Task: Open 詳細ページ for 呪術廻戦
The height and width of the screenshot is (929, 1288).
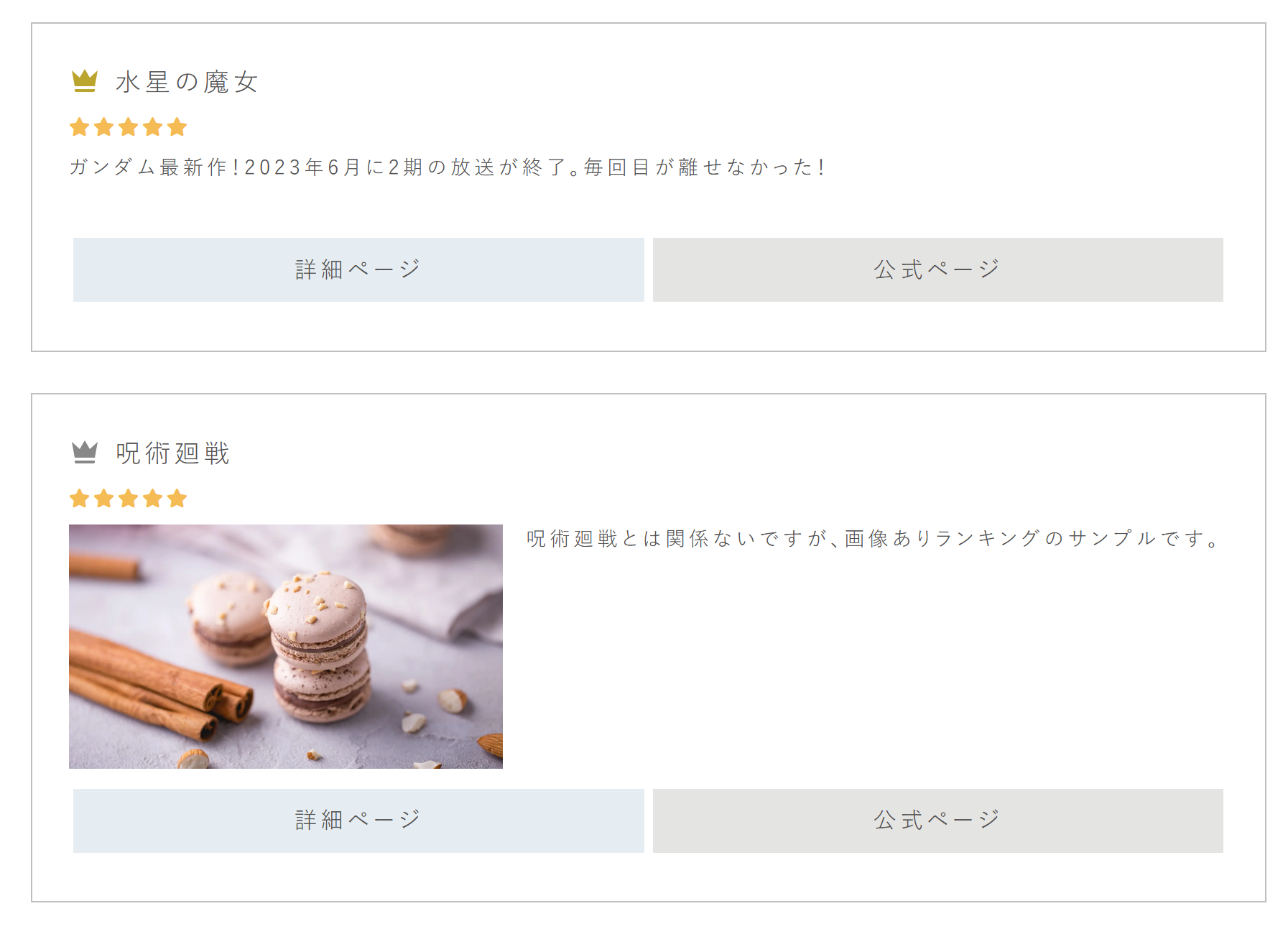Action: tap(358, 821)
